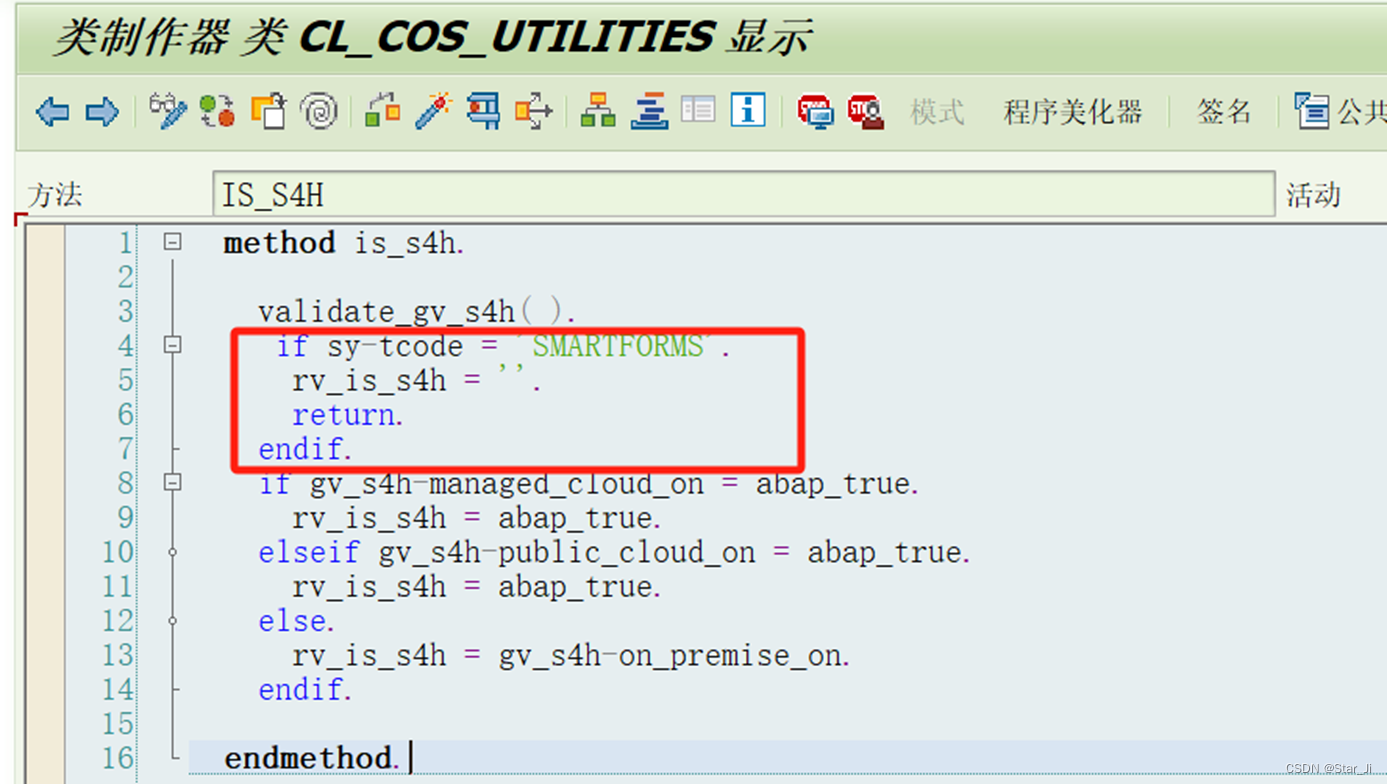Toggle display/change mode with the glasses-pencil icon

[167, 111]
